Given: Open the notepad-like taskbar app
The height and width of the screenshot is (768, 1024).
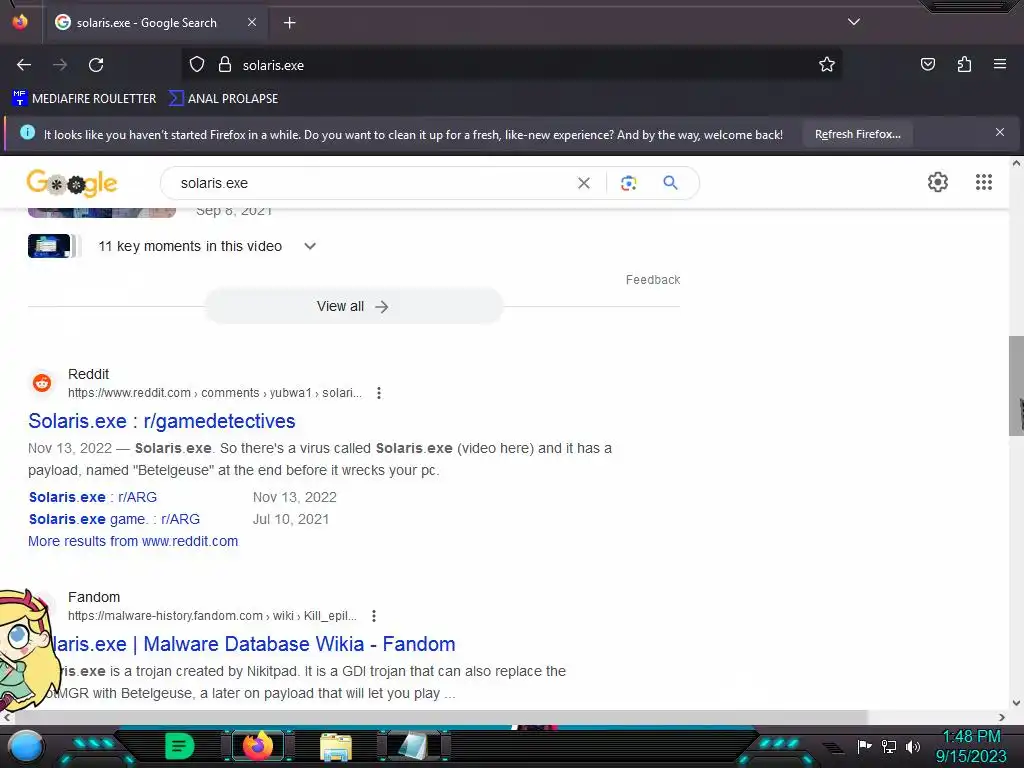Looking at the screenshot, I should pos(413,746).
